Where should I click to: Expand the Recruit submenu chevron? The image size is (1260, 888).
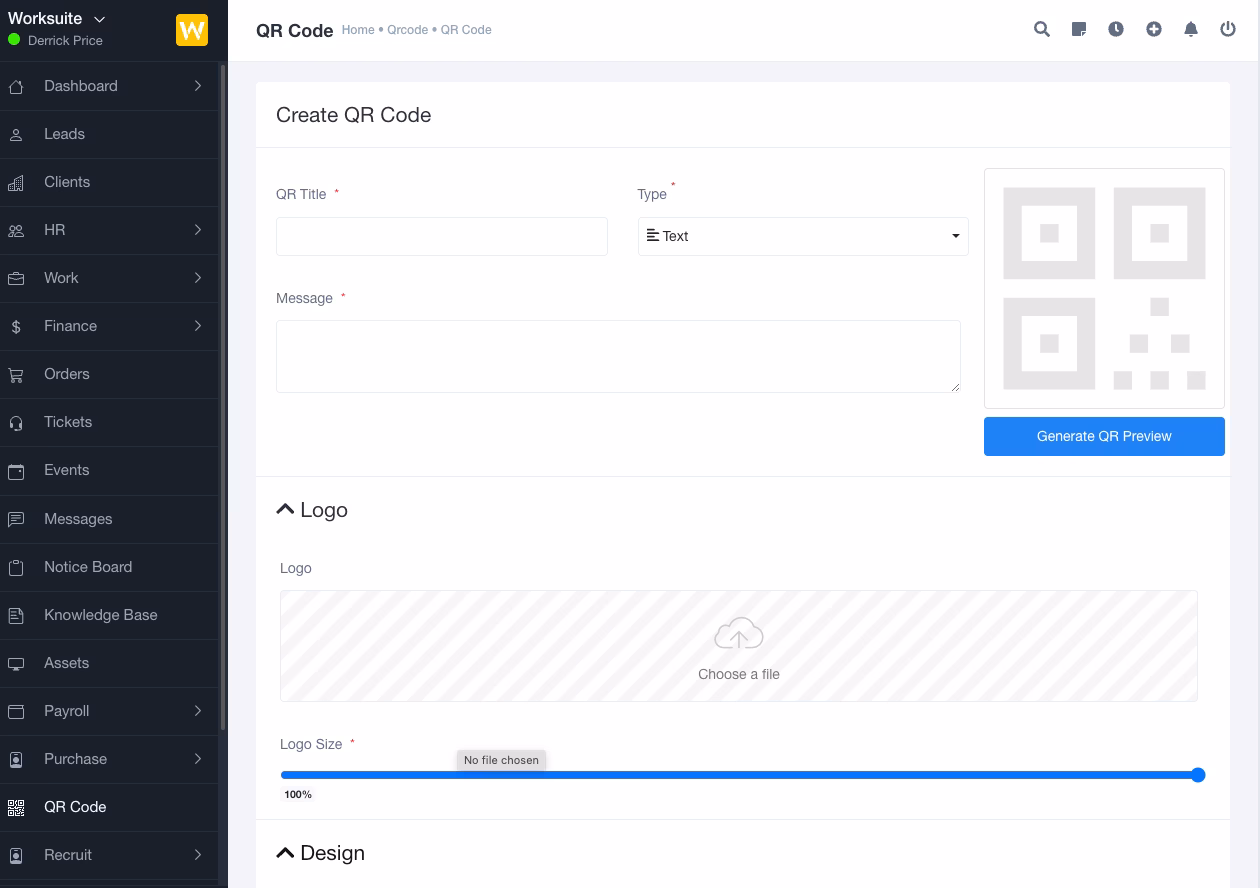tap(198, 855)
